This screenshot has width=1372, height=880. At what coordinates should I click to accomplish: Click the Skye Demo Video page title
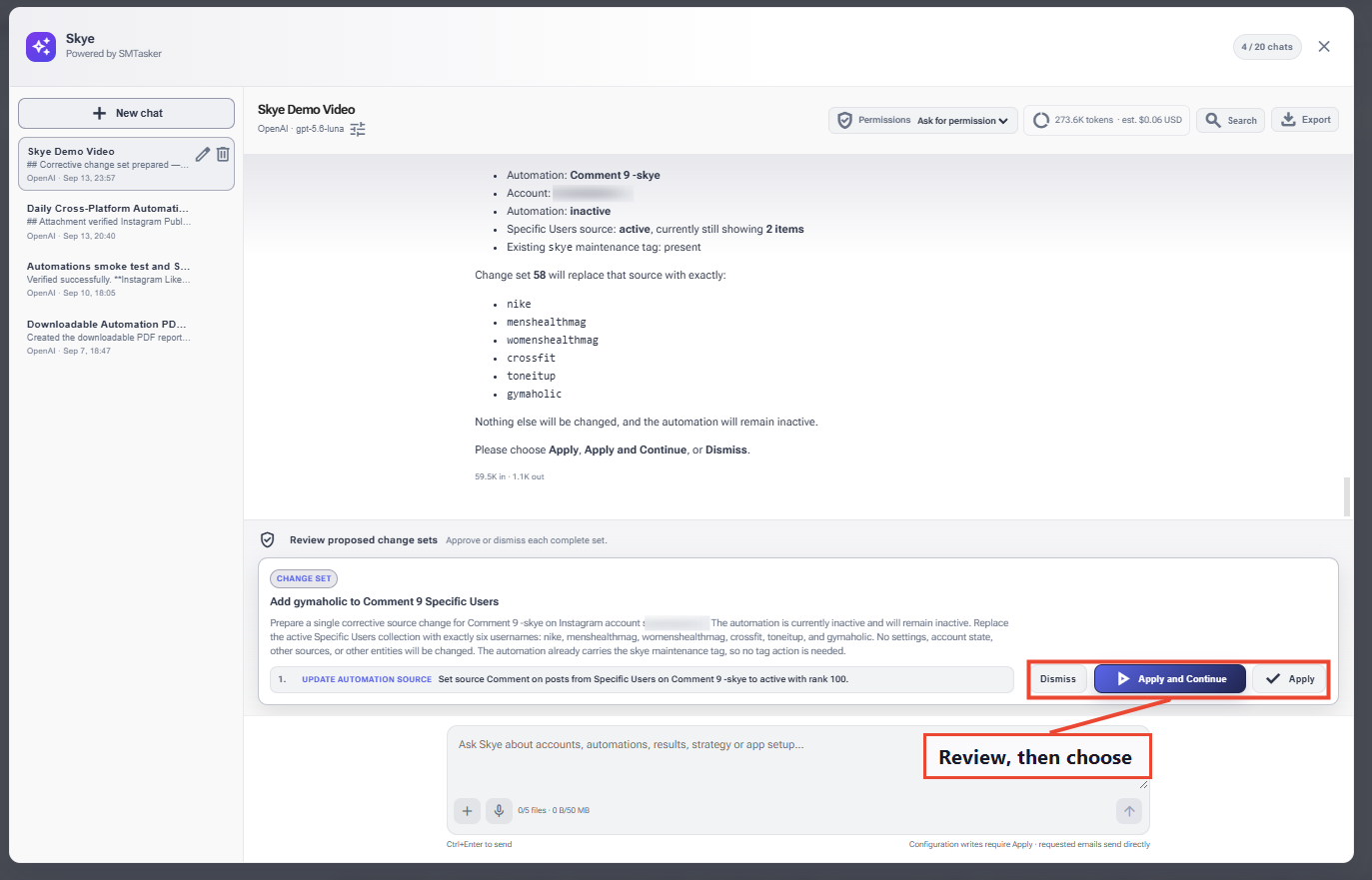[x=306, y=110]
